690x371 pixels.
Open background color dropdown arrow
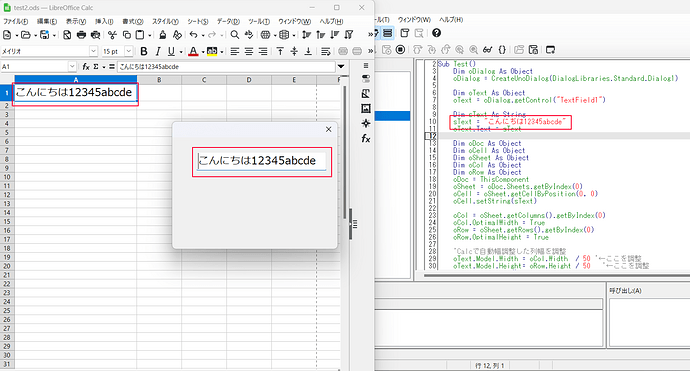coord(222,52)
